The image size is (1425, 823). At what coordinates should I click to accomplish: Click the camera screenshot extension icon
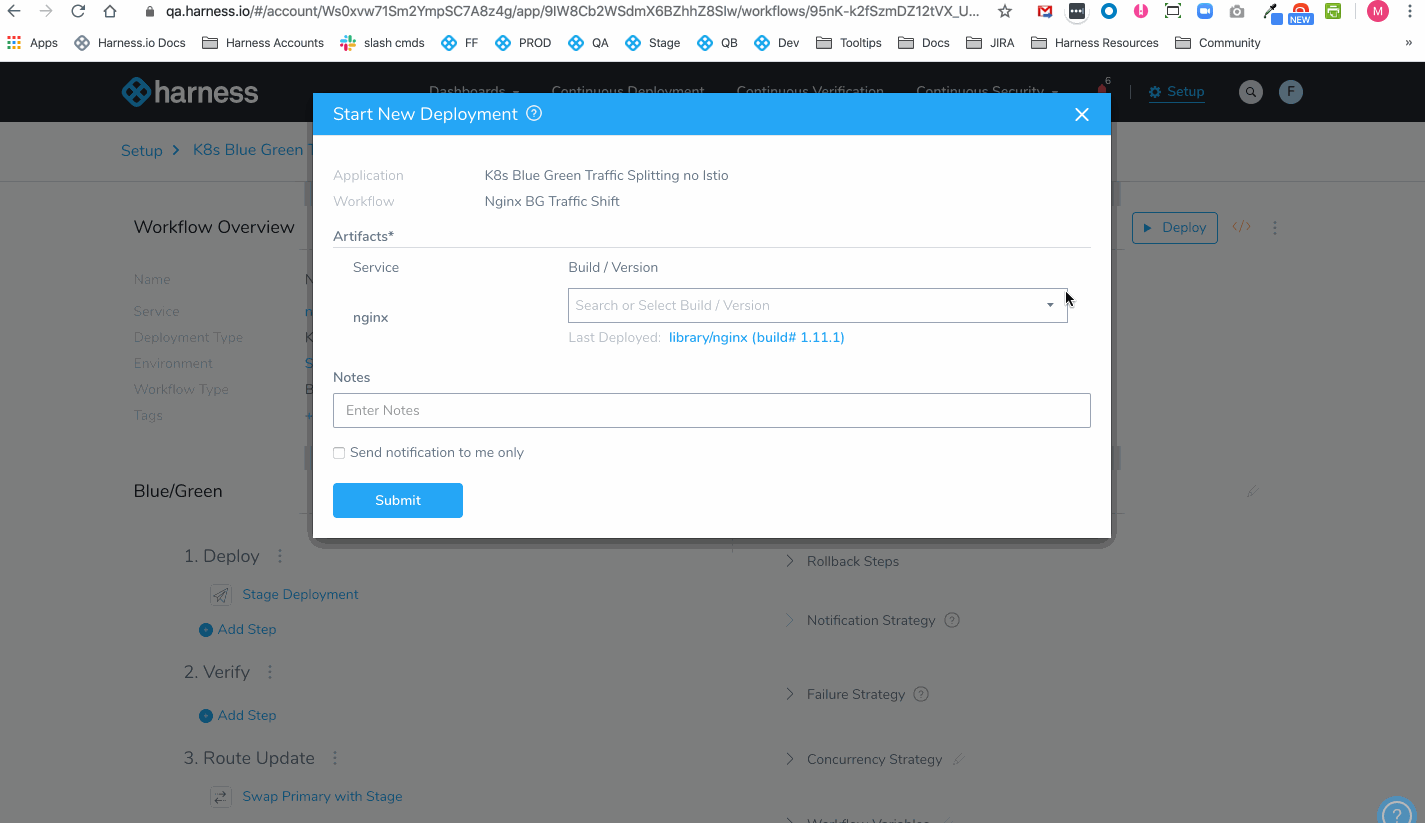pos(1237,12)
